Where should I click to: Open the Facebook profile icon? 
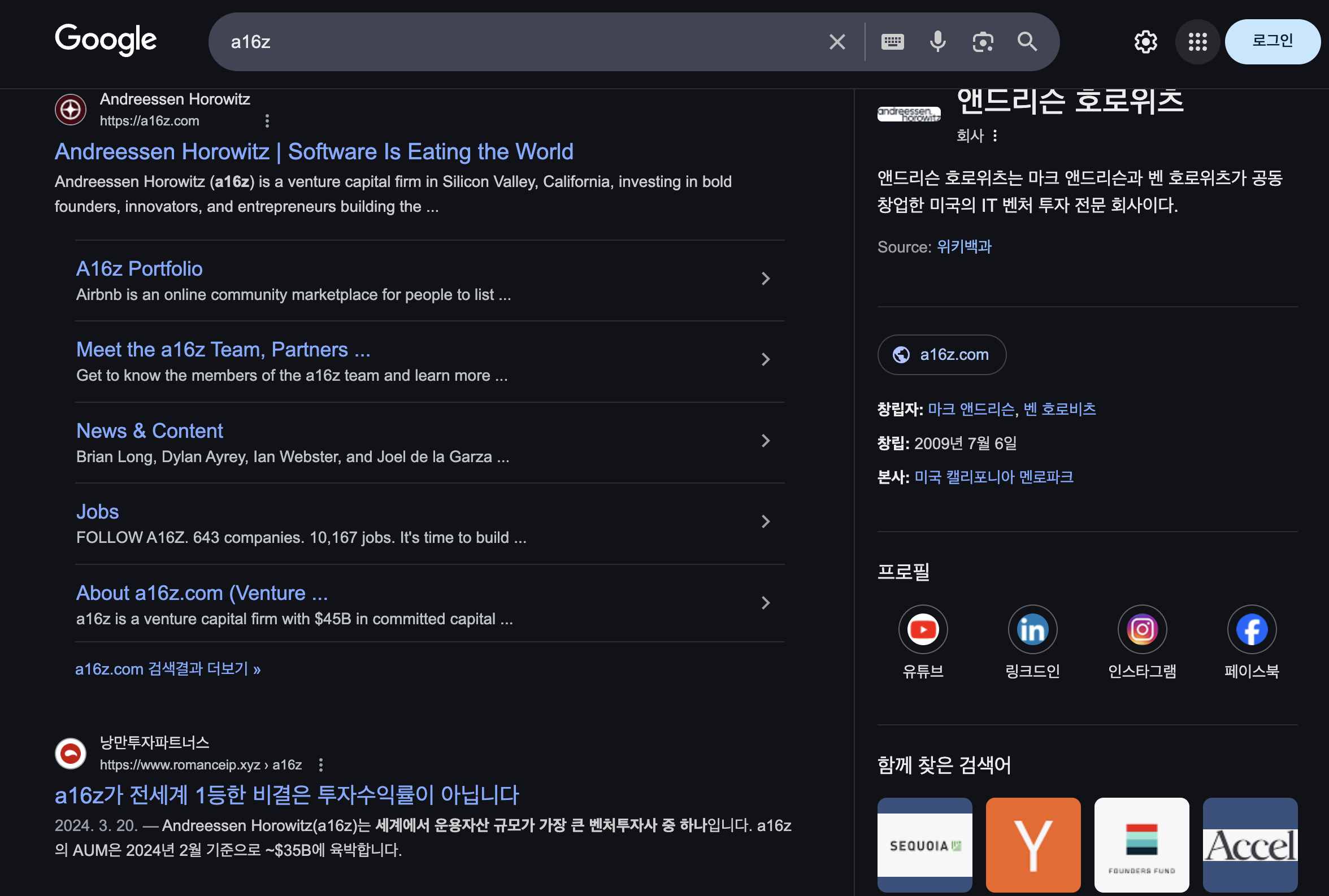click(1251, 629)
